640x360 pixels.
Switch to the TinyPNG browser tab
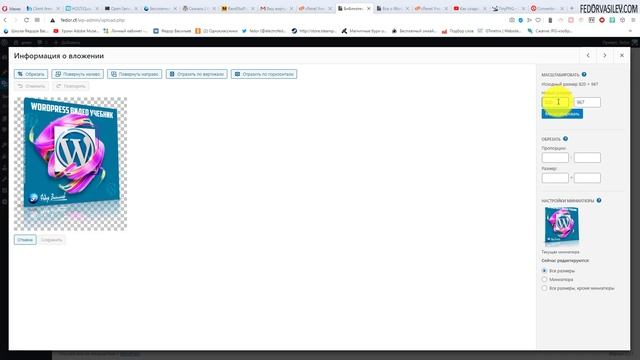[508, 8]
